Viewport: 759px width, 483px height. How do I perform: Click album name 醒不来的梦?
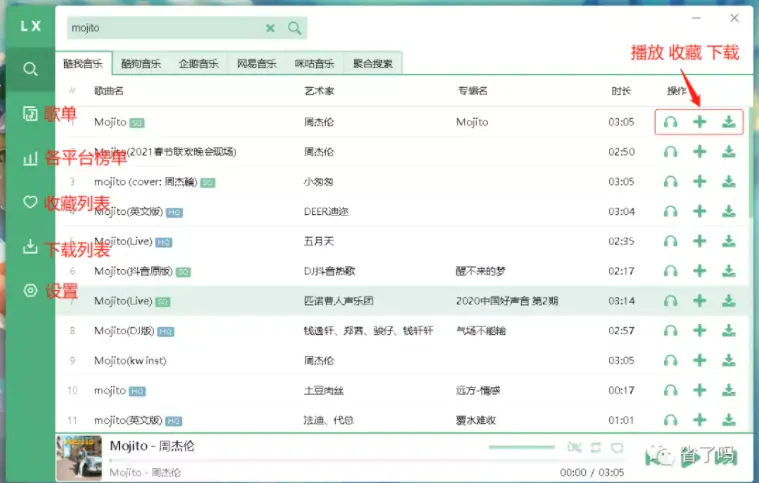coord(480,271)
